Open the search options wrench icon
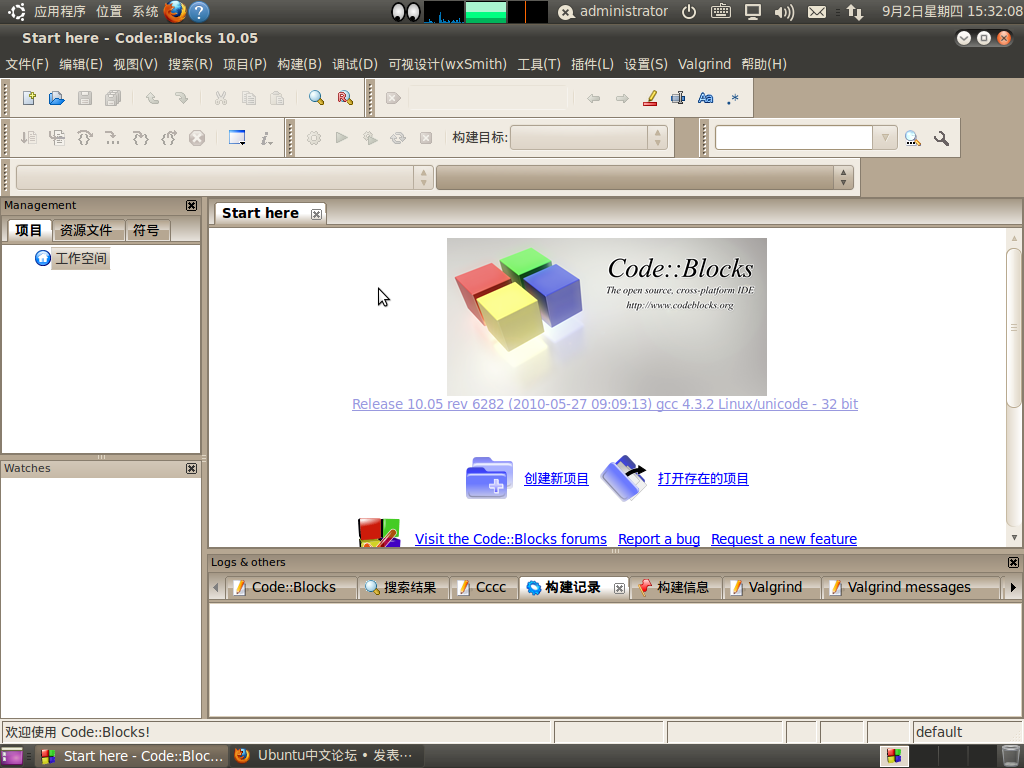1024x768 pixels. tap(941, 138)
